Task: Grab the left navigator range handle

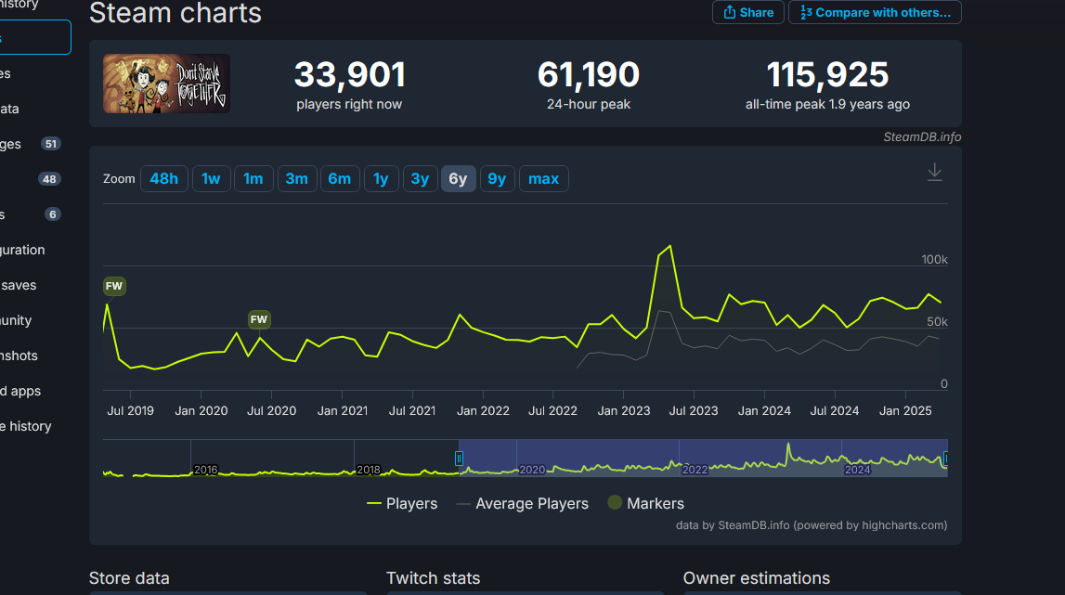Action: coord(459,458)
